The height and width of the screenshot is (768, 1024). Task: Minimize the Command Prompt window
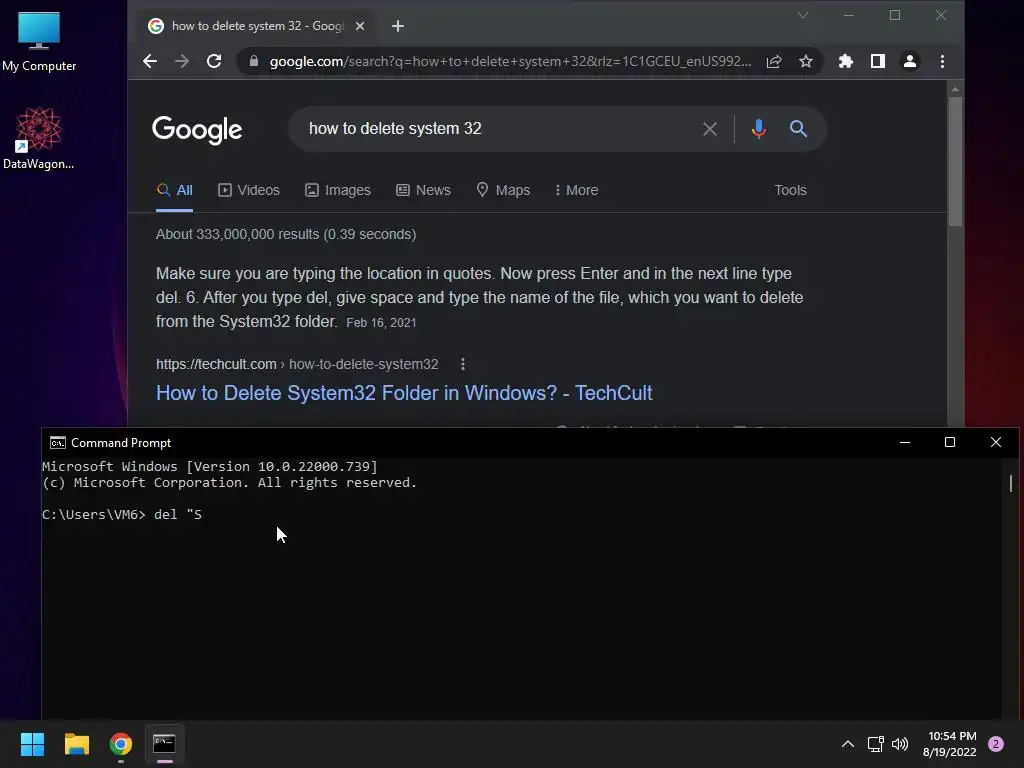coord(904,442)
